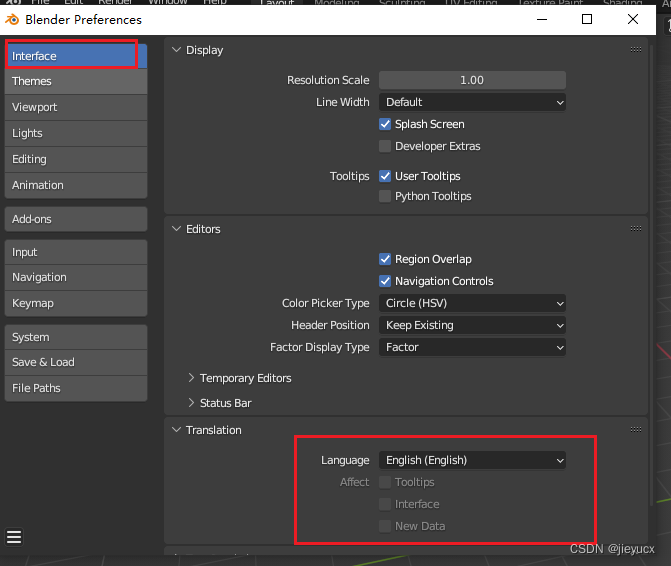This screenshot has width=671, height=566.
Task: Check the Affect New Data translation box
Action: pyautogui.click(x=385, y=526)
